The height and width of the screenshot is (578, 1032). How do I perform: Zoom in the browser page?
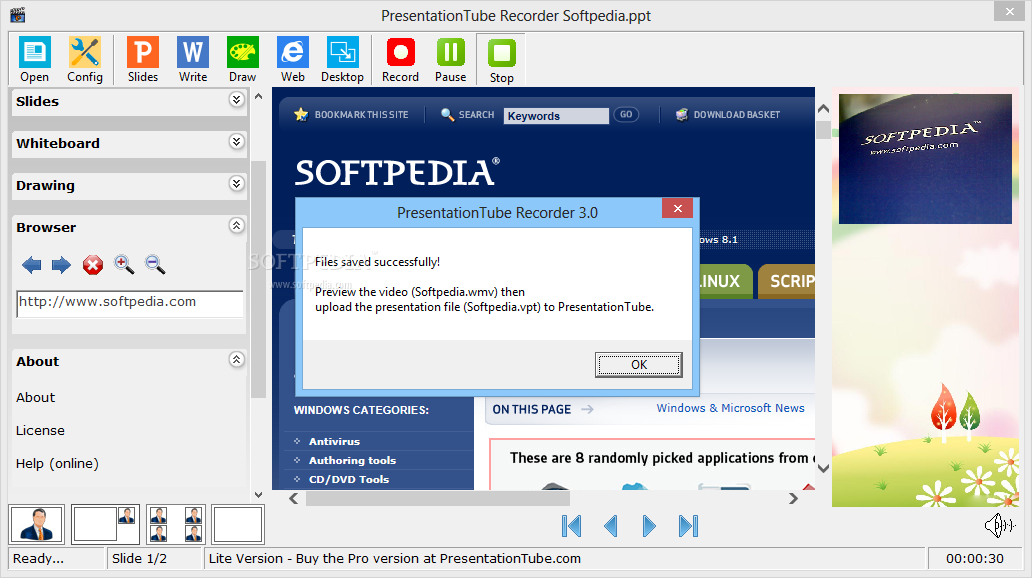pyautogui.click(x=124, y=265)
